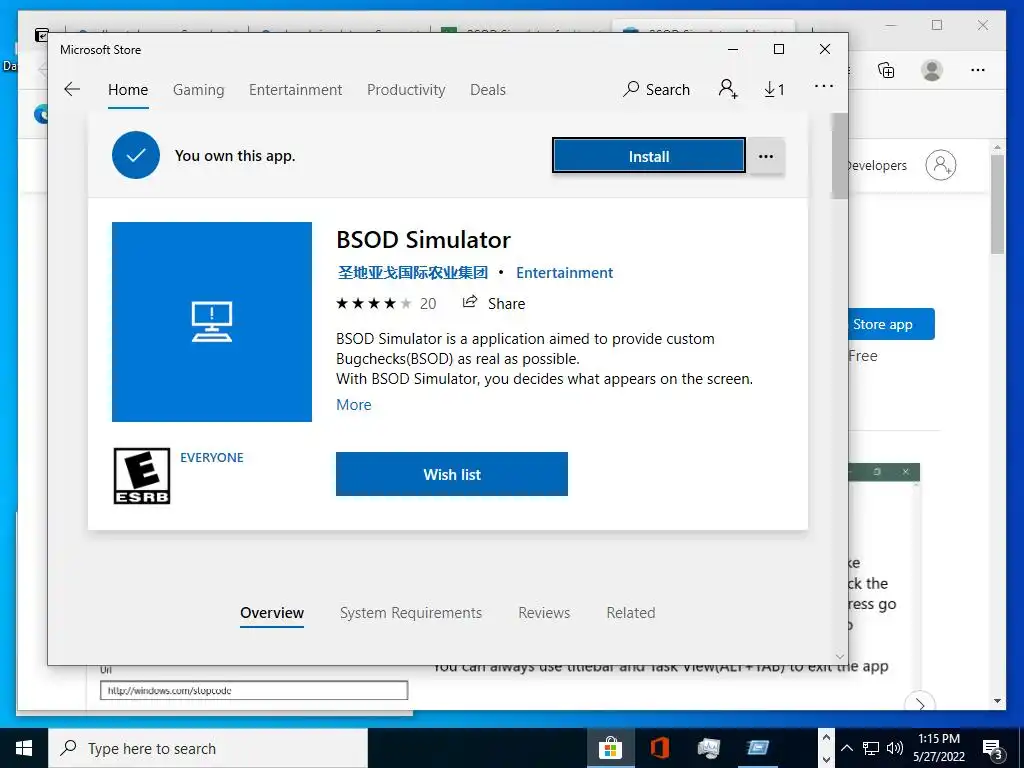Open the publisher 圣地亚戈国际农业集团 link
The image size is (1024, 768).
(413, 273)
